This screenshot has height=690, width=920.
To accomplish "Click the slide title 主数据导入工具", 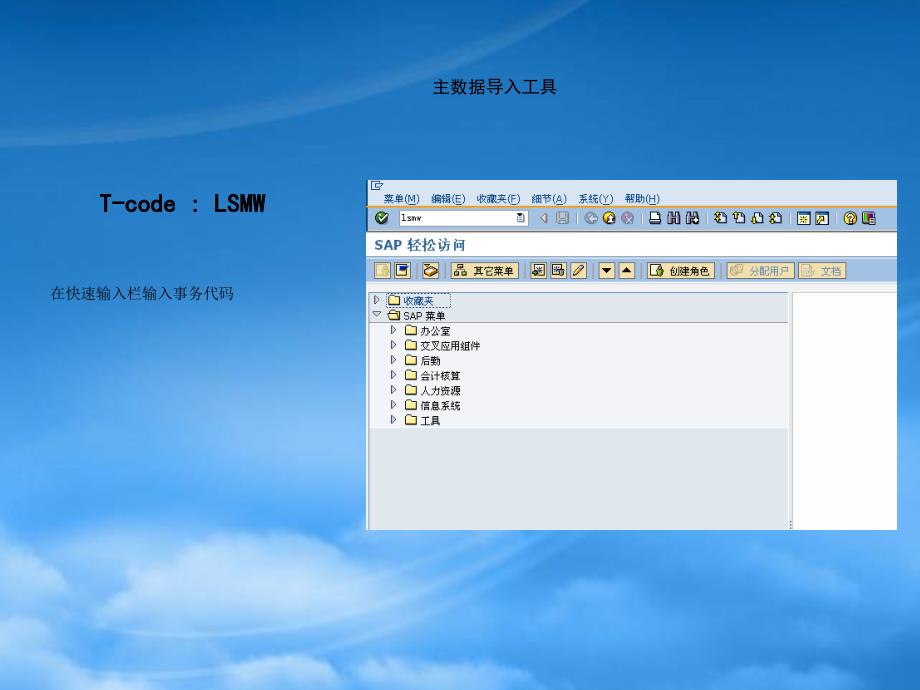I will [495, 87].
